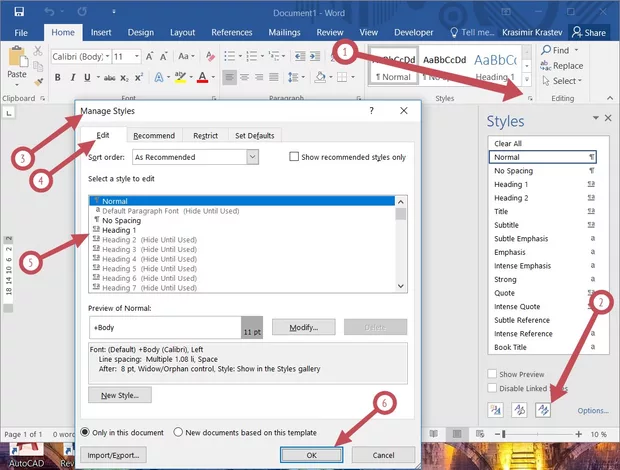
Task: Toggle Italic formatting in the ribbon
Action: pos(73,78)
